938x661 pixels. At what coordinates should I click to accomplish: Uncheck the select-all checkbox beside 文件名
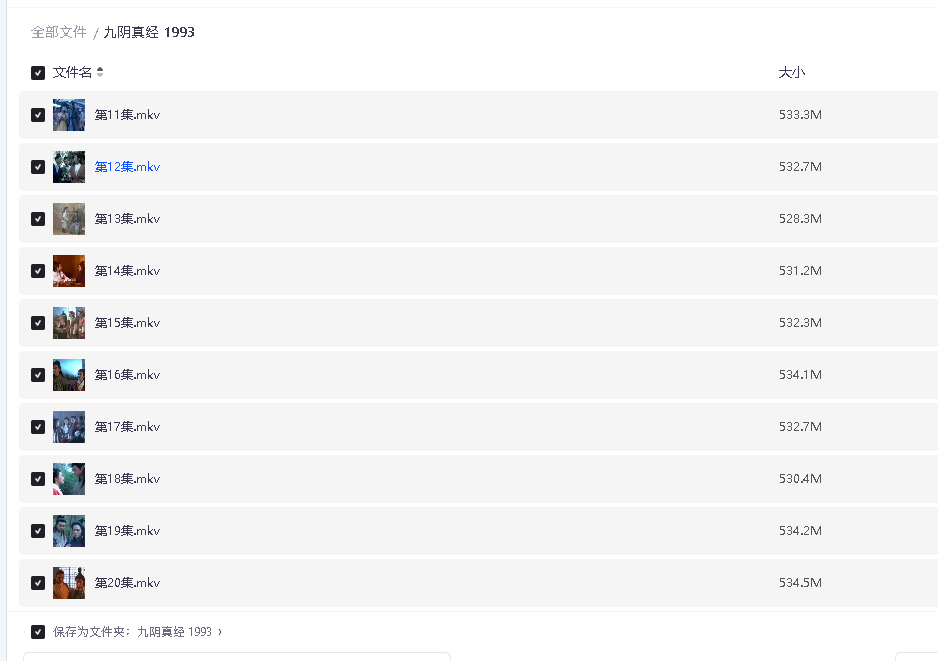click(x=38, y=73)
